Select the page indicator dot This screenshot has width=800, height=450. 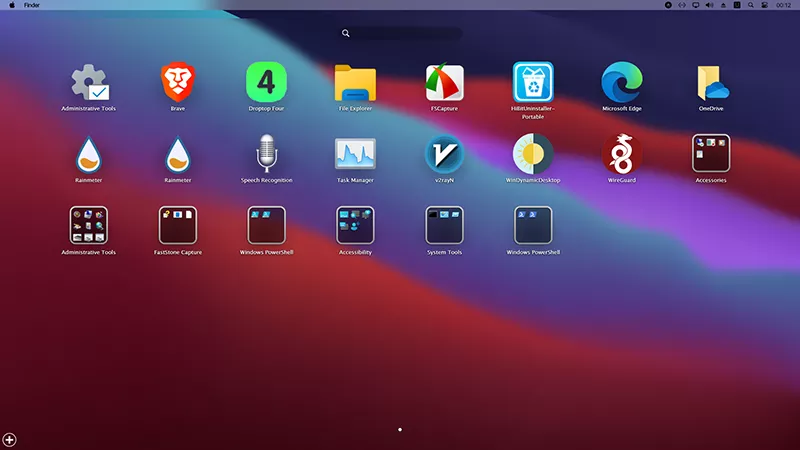coord(400,430)
